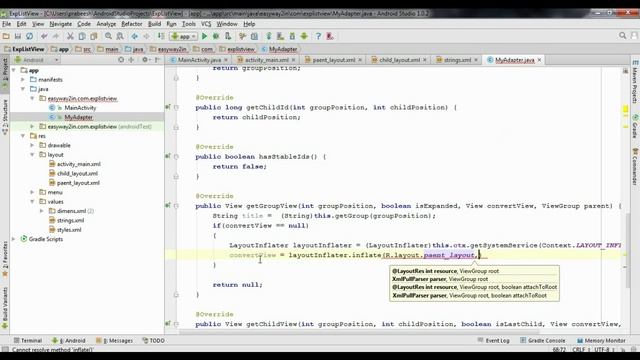The image size is (640, 360).
Task: Click the Debug bug icon
Action: tap(216, 36)
